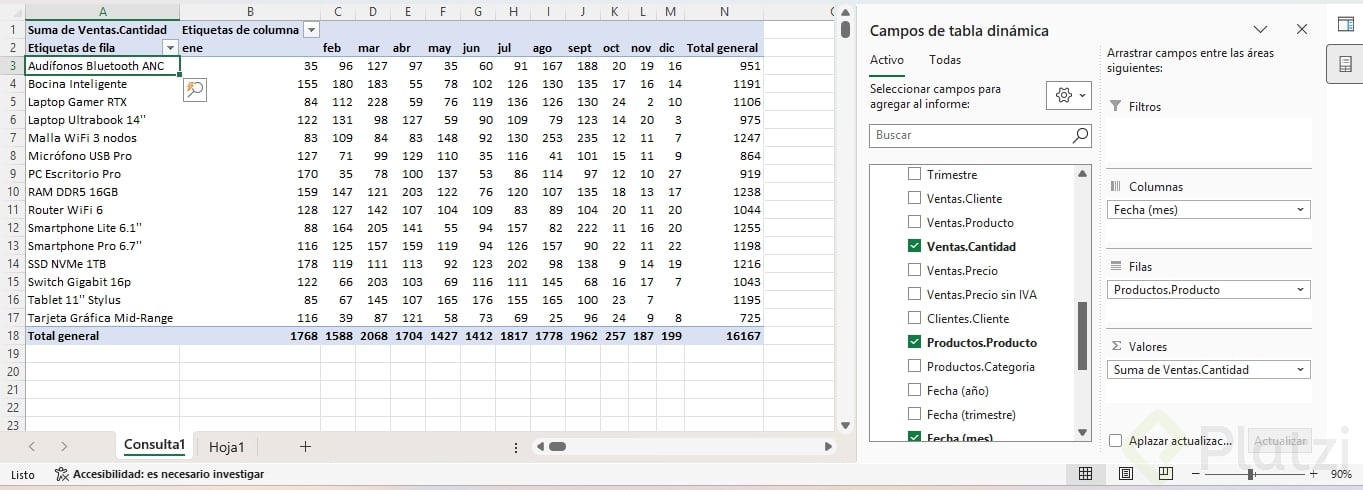Select the Todas tab in field pane
This screenshot has width=1363, height=490.
[945, 60]
